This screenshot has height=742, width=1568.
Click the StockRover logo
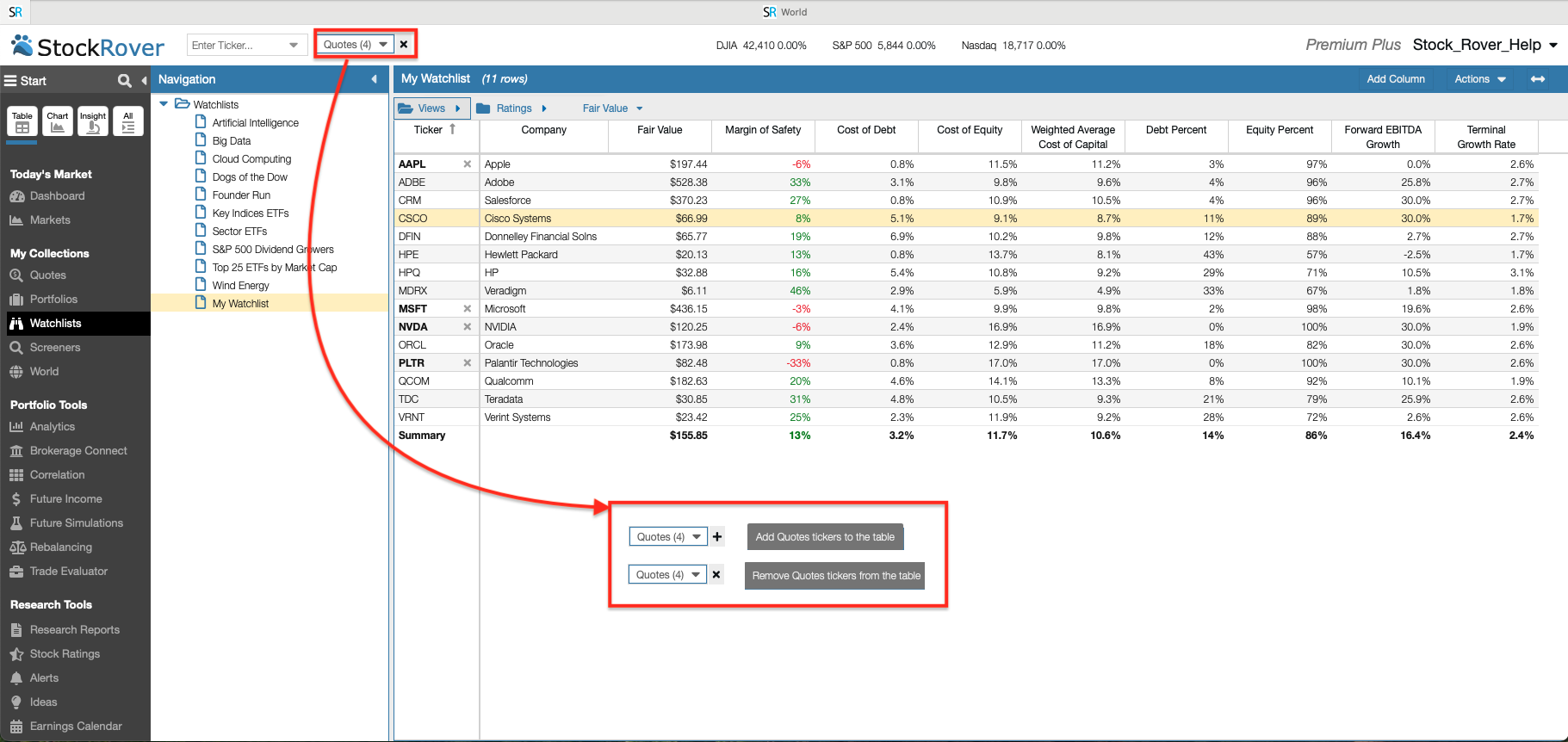point(88,46)
